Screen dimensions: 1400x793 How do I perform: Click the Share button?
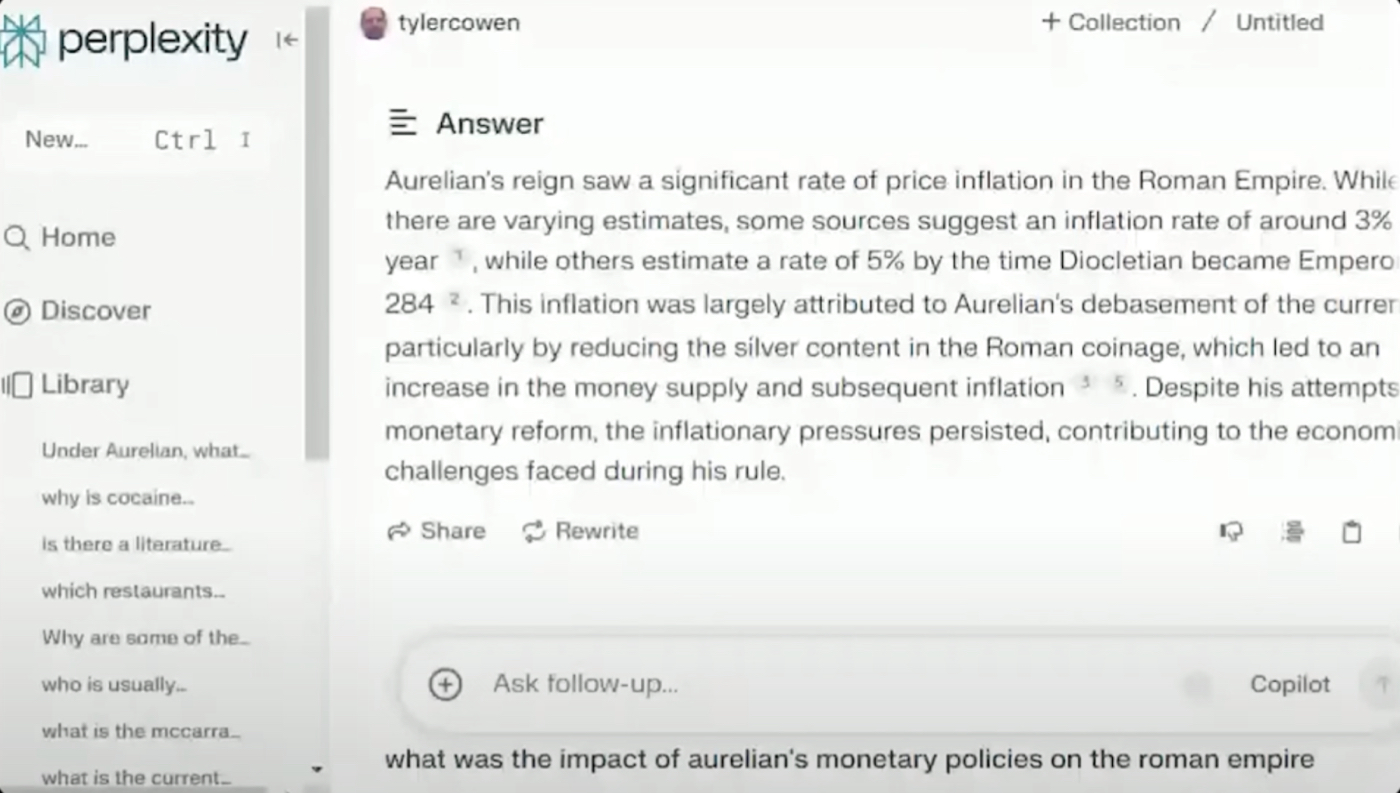(437, 531)
